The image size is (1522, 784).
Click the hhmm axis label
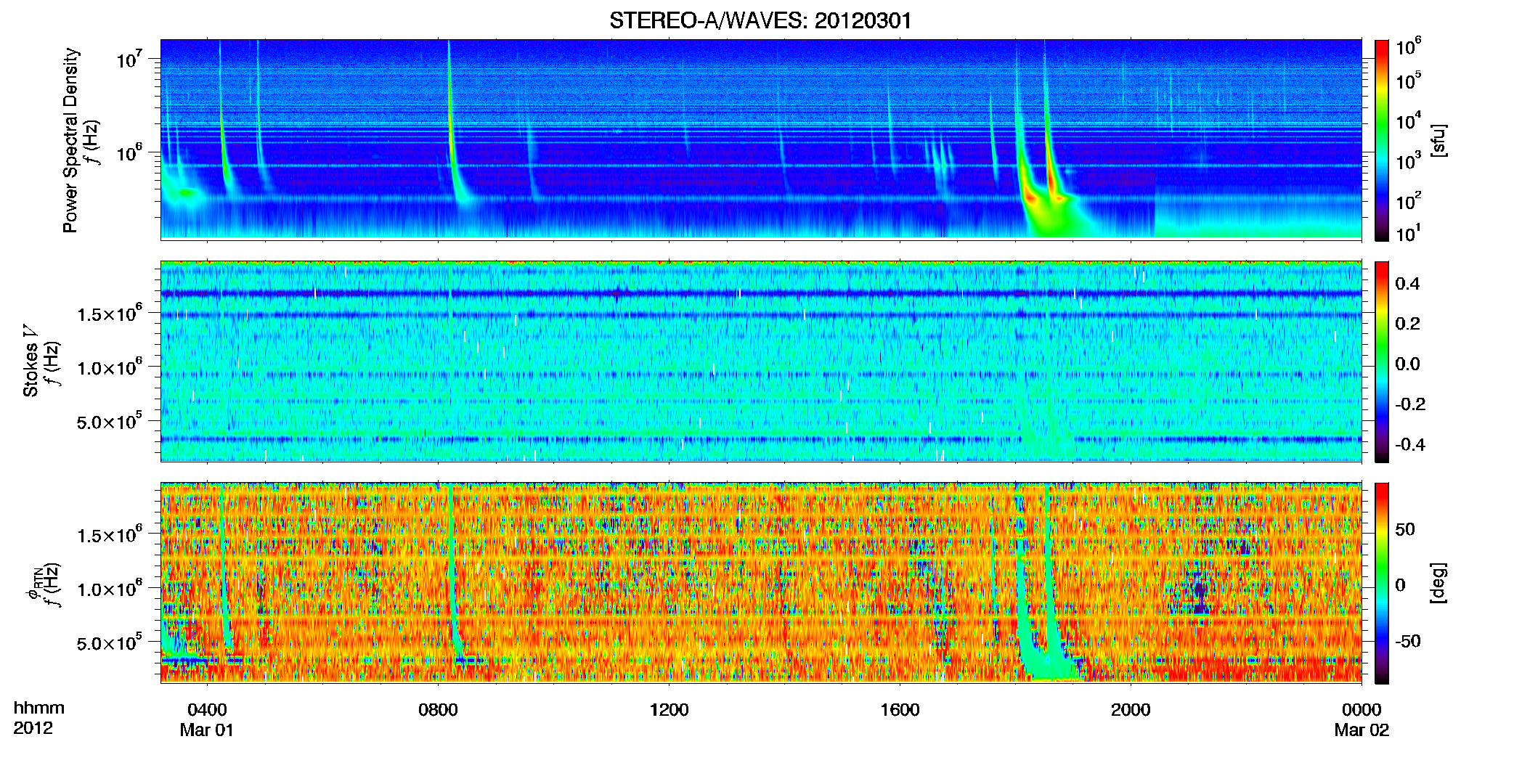click(38, 708)
